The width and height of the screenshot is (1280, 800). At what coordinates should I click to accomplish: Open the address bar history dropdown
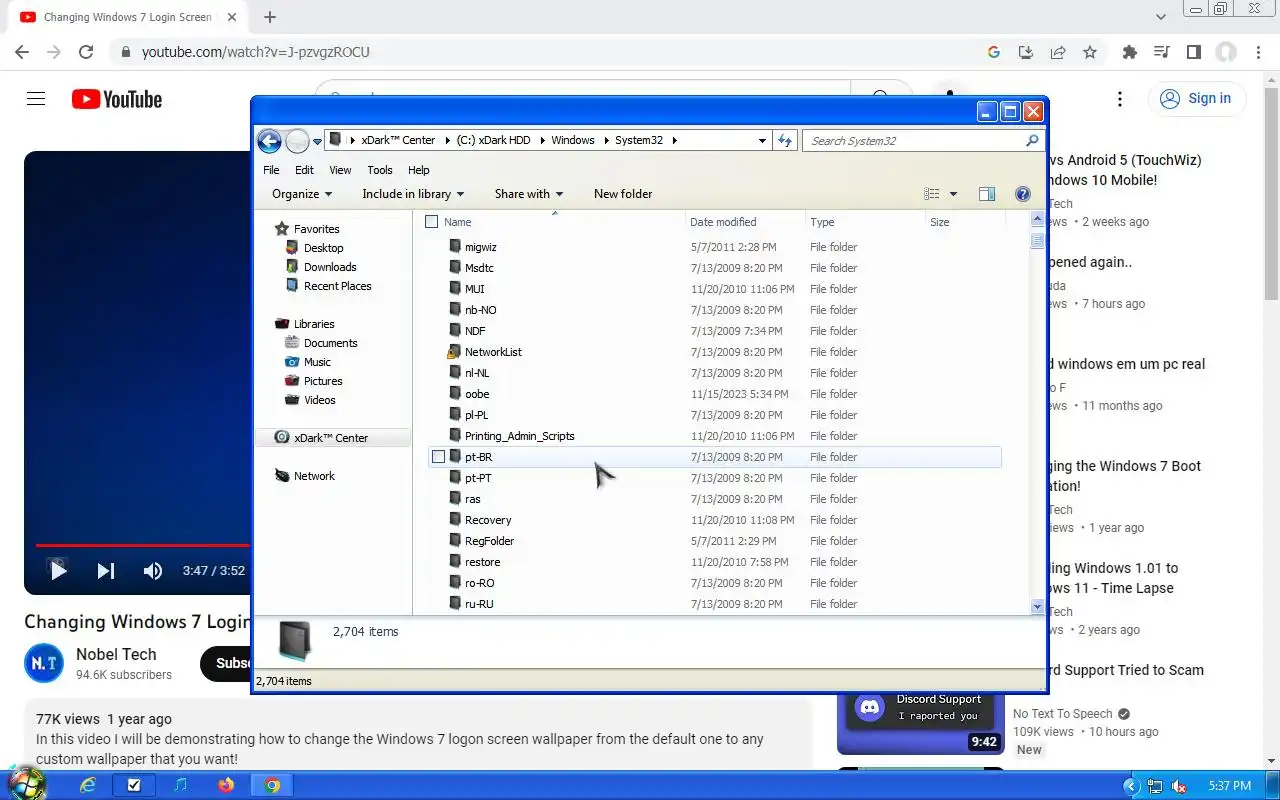[x=762, y=141]
